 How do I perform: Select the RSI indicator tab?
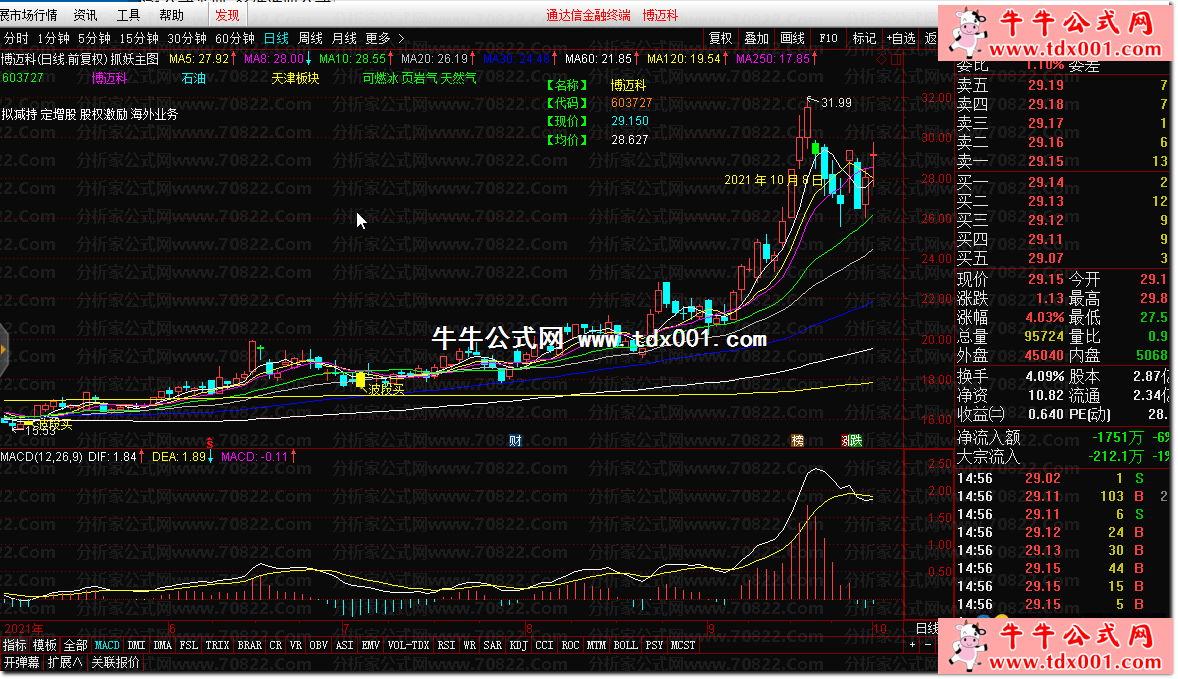click(446, 645)
